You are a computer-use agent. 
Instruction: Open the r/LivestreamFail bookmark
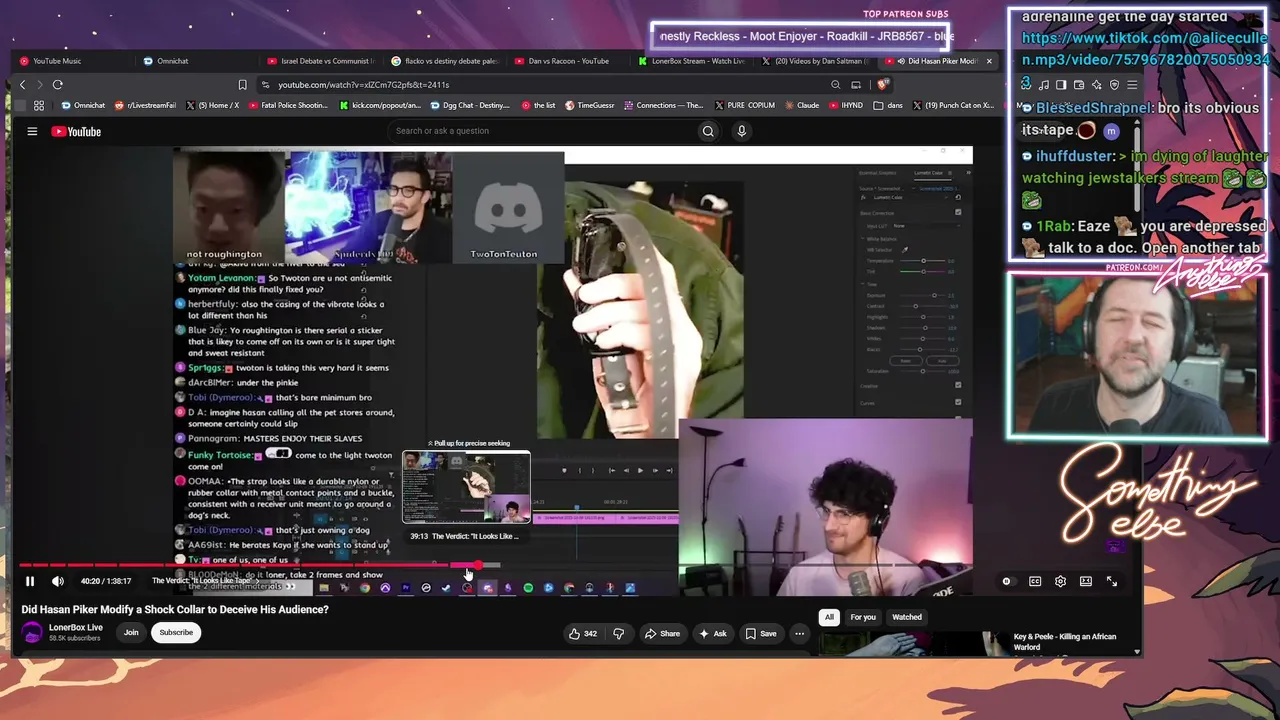click(x=146, y=106)
